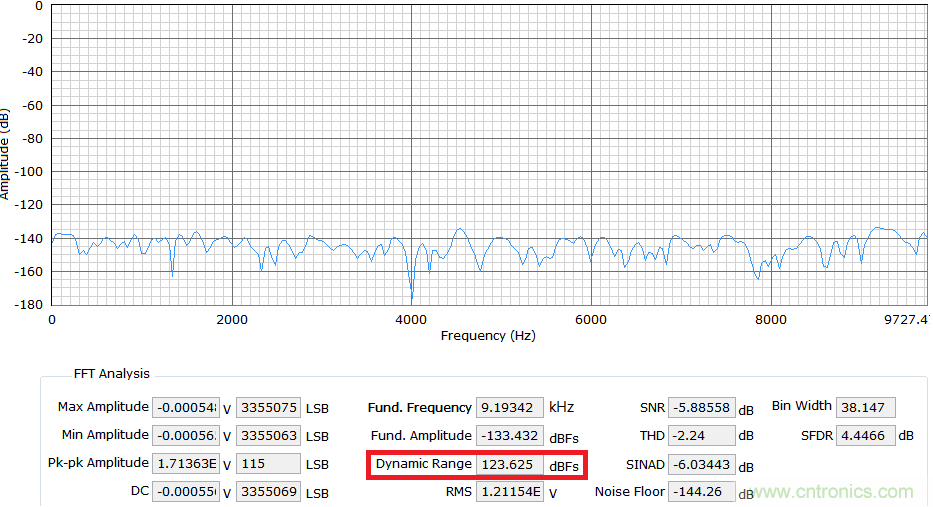The image size is (933, 507).
Task: Select the Min Amplitude LSB value 3355063
Action: [267, 436]
